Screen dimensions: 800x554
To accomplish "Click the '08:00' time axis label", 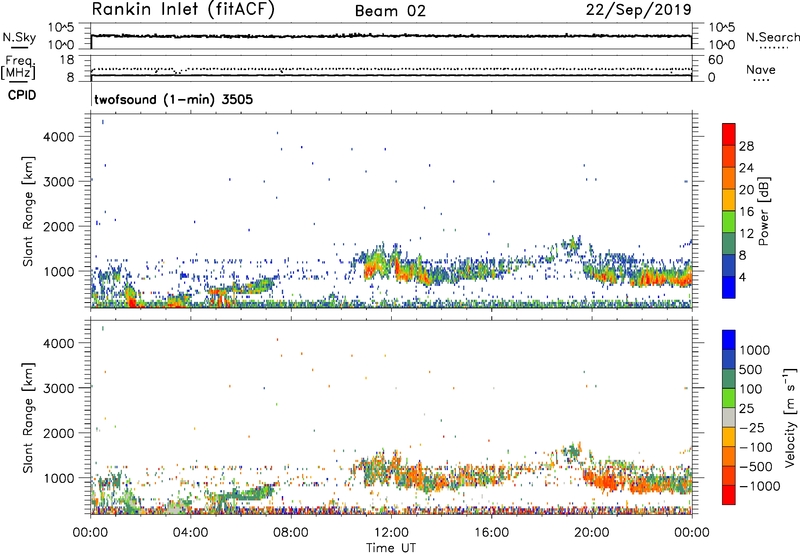I will pos(291,533).
